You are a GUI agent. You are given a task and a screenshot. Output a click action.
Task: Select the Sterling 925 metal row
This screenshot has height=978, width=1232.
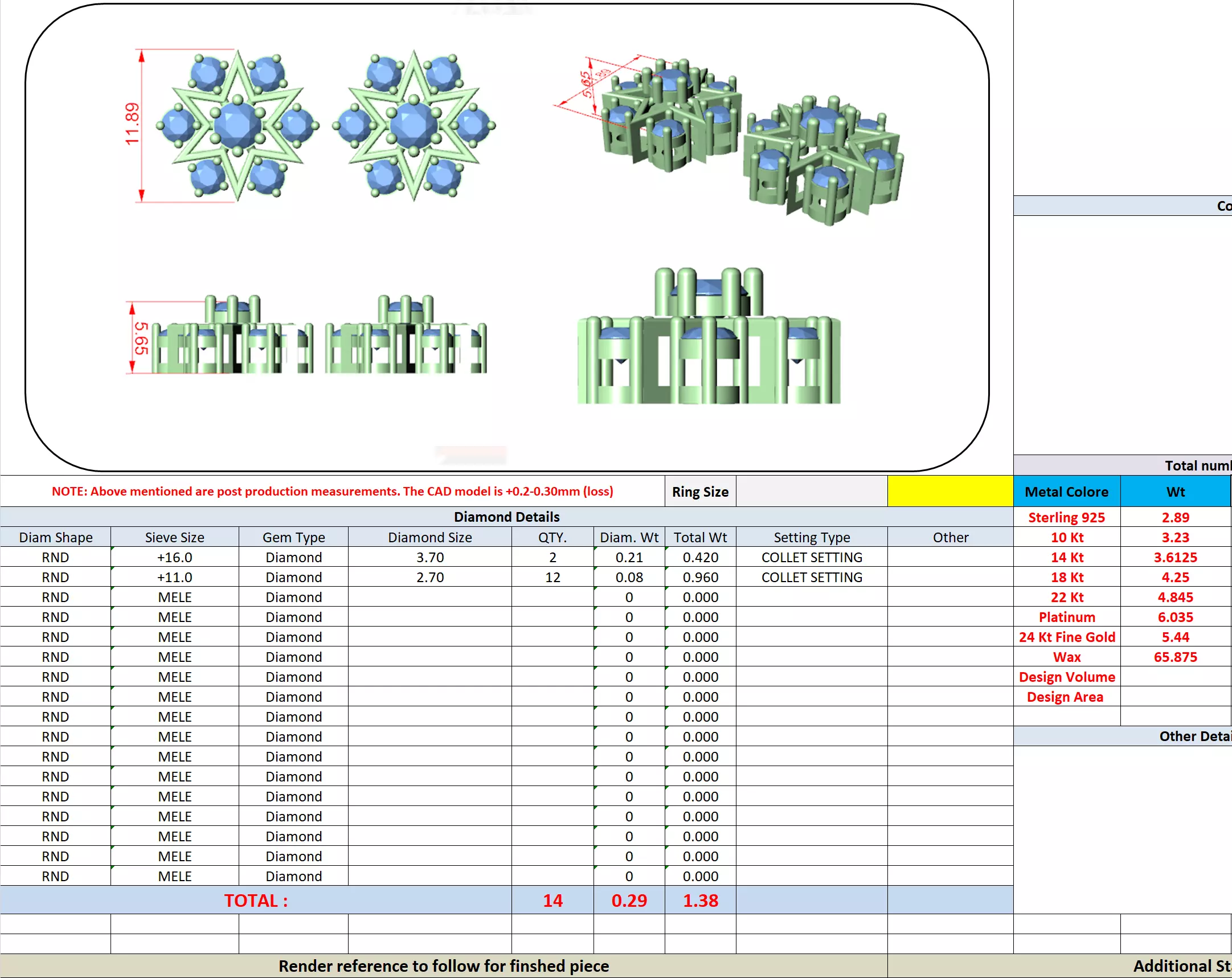coord(1066,517)
